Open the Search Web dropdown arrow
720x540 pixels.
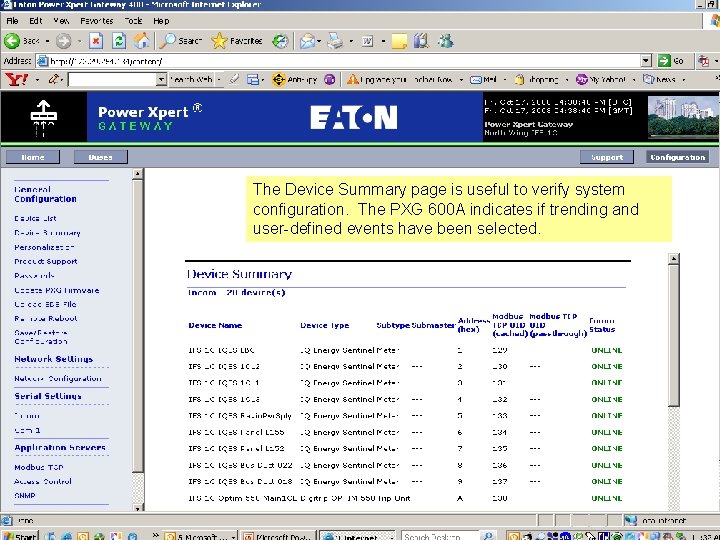tap(219, 79)
